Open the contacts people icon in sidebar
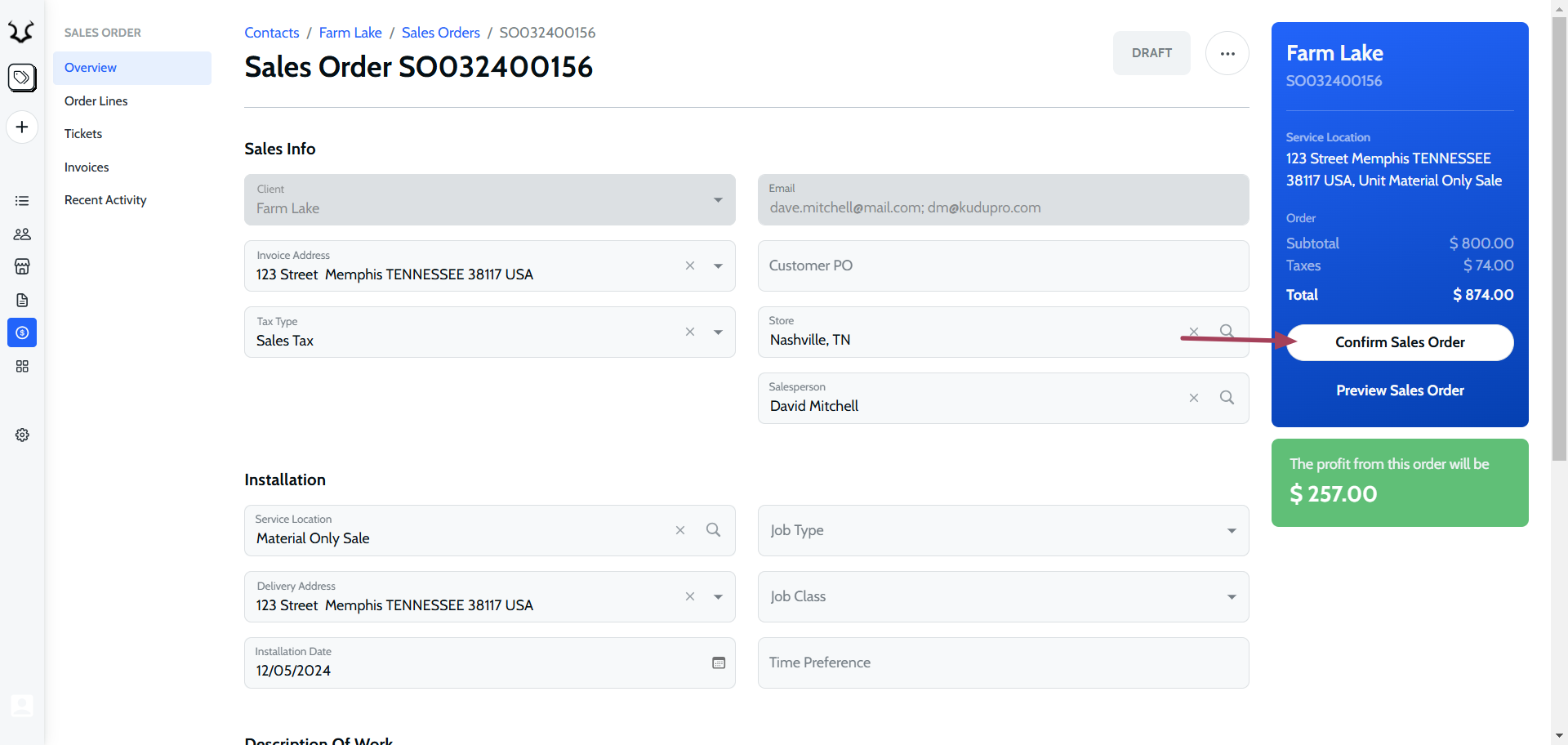This screenshot has width=1568, height=745. tap(22, 234)
